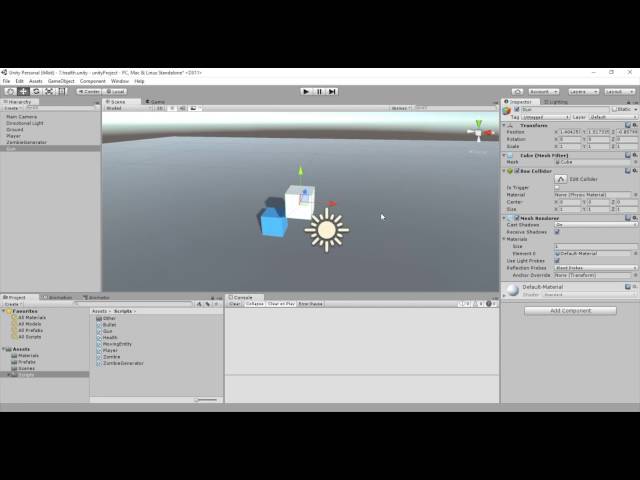
Task: Collapse the Transform component
Action: click(x=504, y=125)
